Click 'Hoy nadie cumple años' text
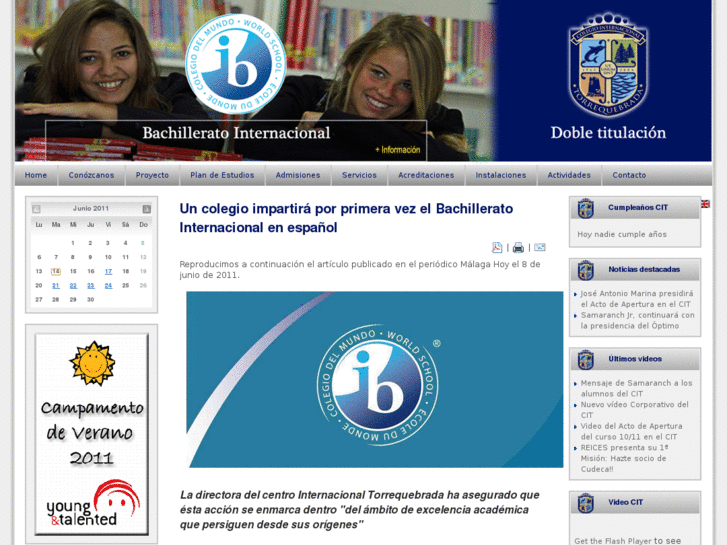 [x=622, y=234]
